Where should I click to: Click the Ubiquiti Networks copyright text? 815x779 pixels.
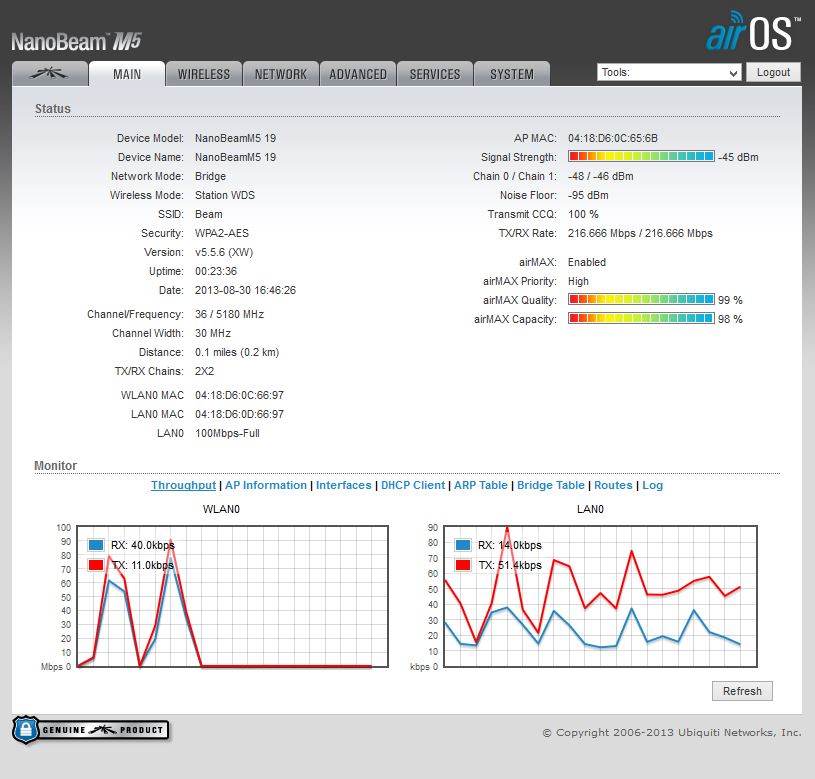click(672, 732)
